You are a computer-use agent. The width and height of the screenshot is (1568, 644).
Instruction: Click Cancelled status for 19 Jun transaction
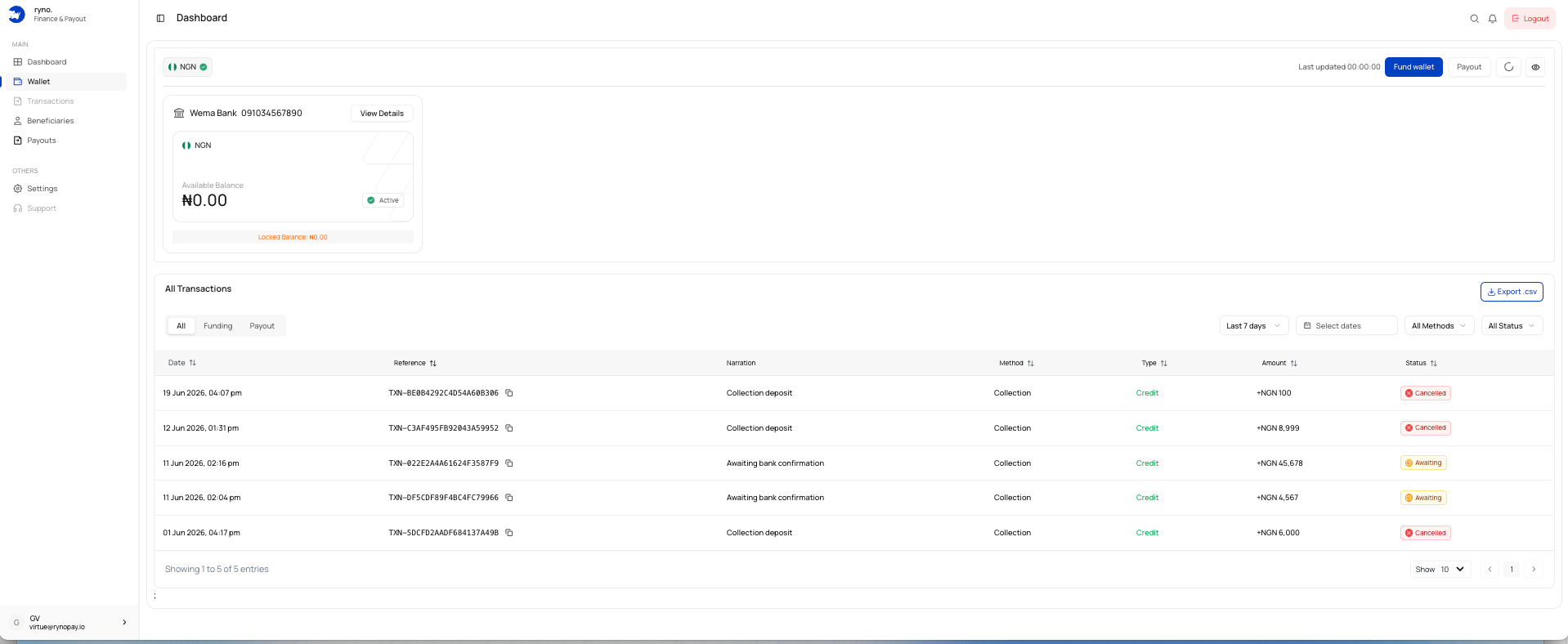click(1425, 393)
